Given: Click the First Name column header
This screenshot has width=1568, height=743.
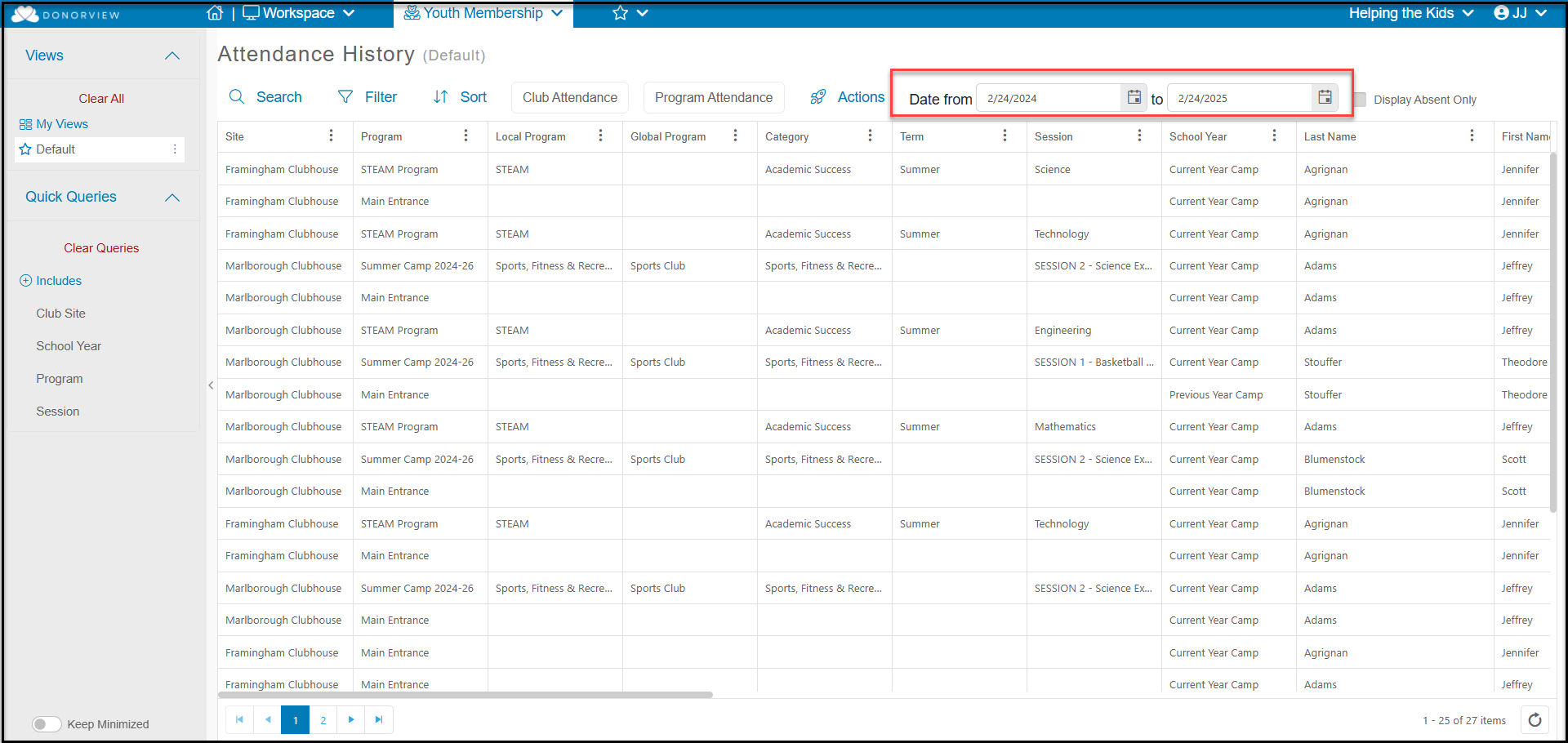Looking at the screenshot, I should click(x=1525, y=136).
